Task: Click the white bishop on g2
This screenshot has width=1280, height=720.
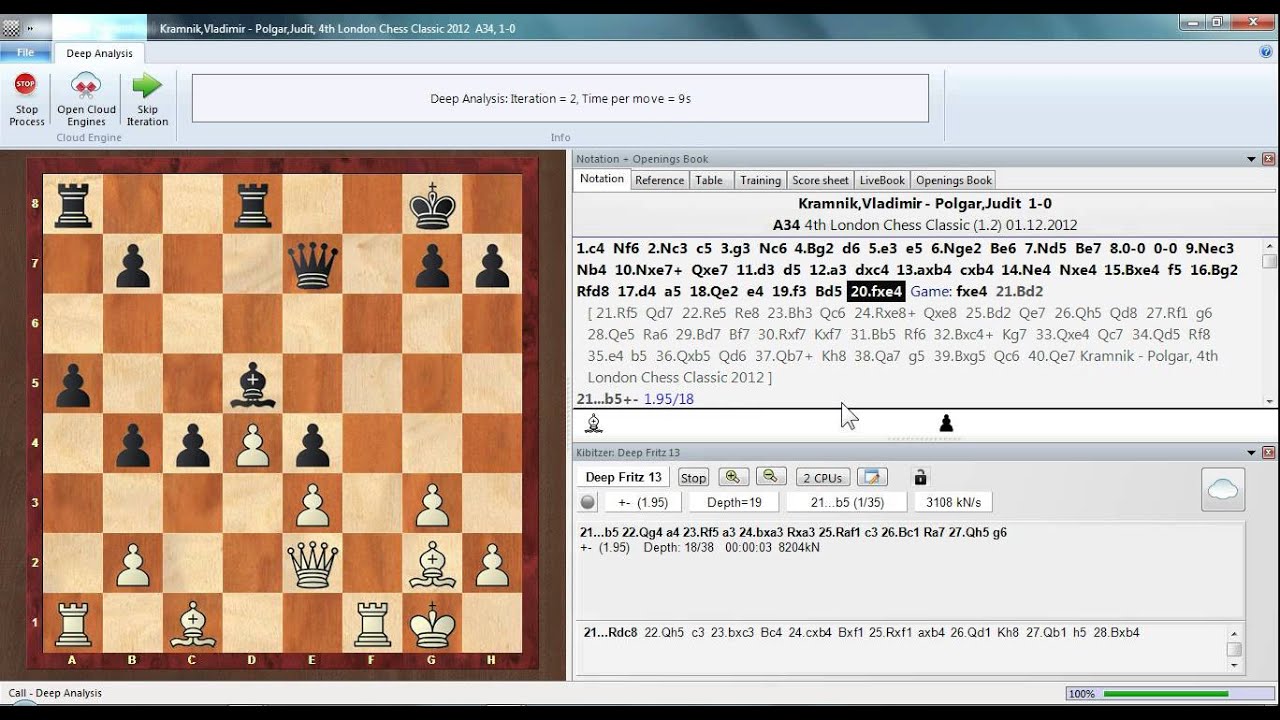Action: point(432,567)
